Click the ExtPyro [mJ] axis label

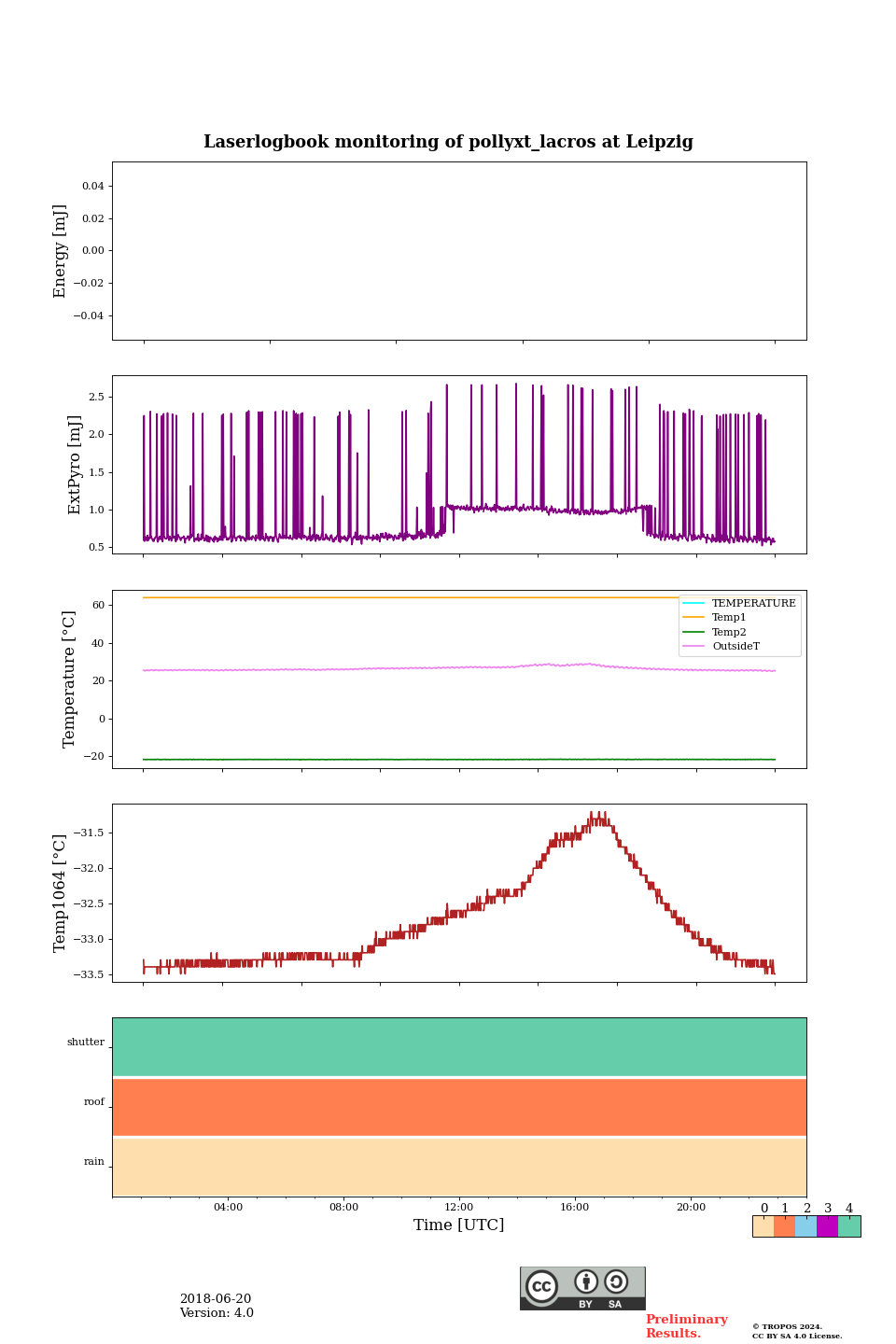[75, 465]
